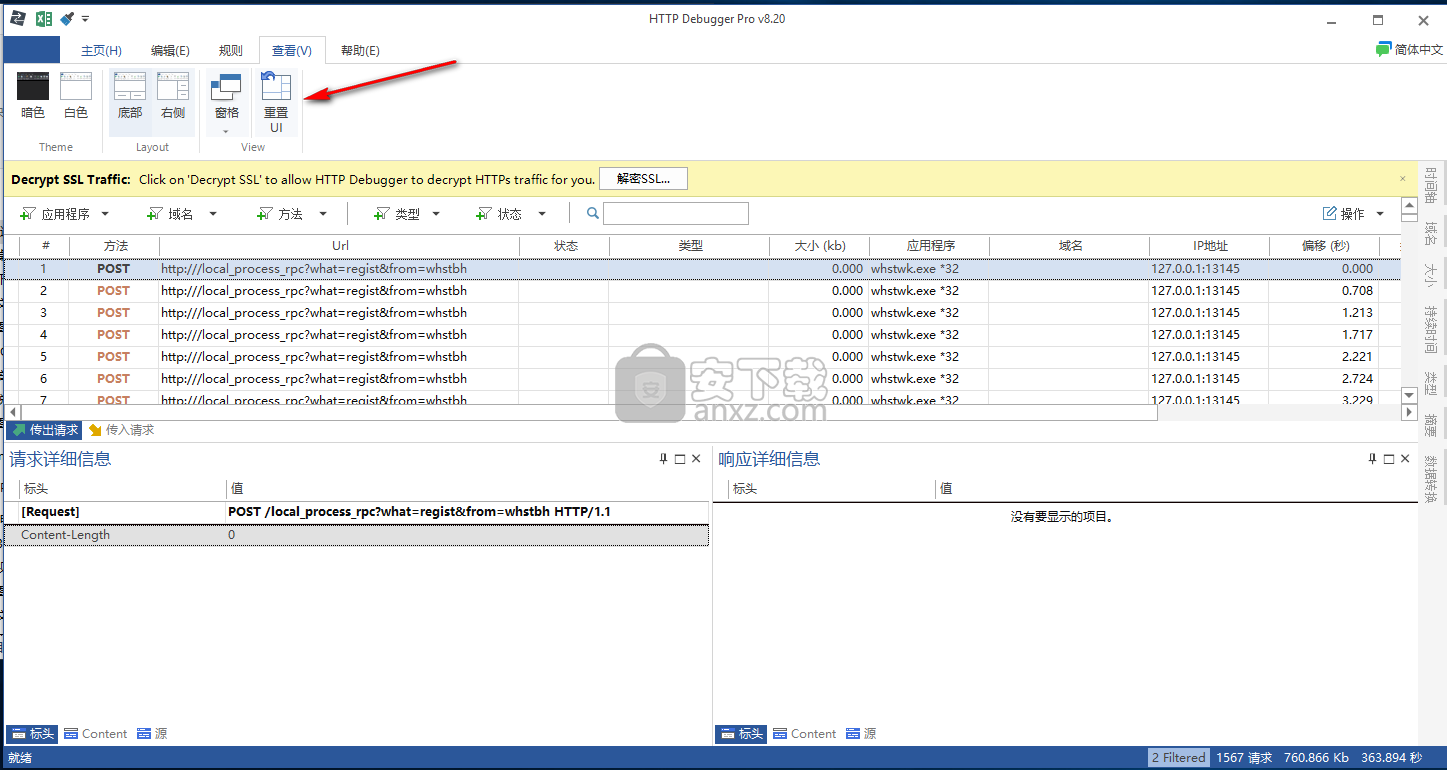Click offset value 0.708 in row 2
This screenshot has width=1447, height=770.
(x=1357, y=291)
